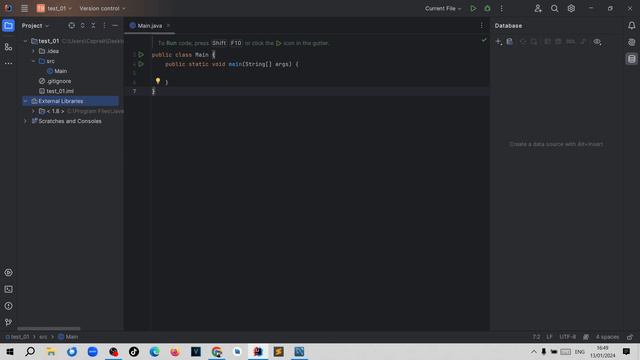Toggle the Database tool window button
This screenshot has width=640, height=360.
(x=631, y=59)
